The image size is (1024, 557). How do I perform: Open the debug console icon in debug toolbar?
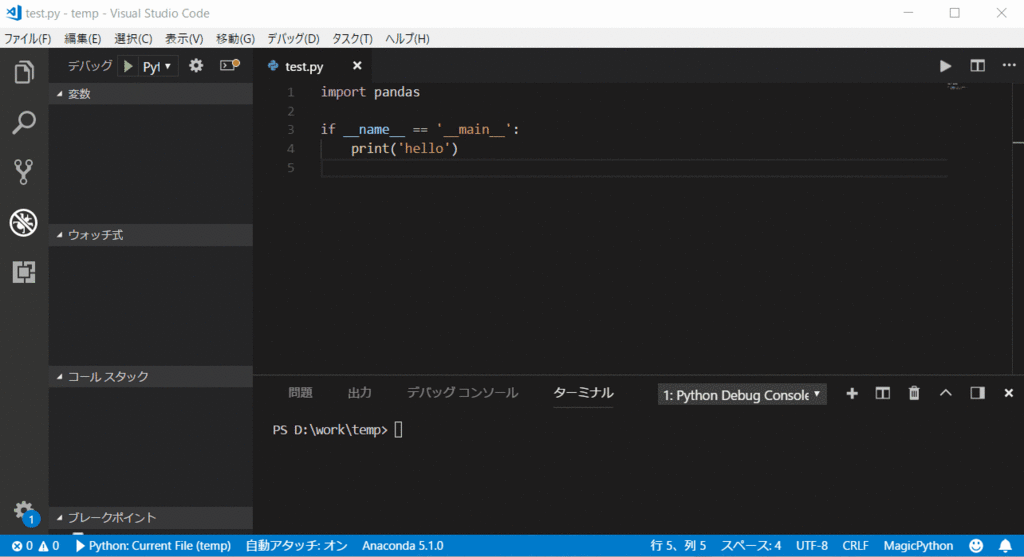coord(229,65)
